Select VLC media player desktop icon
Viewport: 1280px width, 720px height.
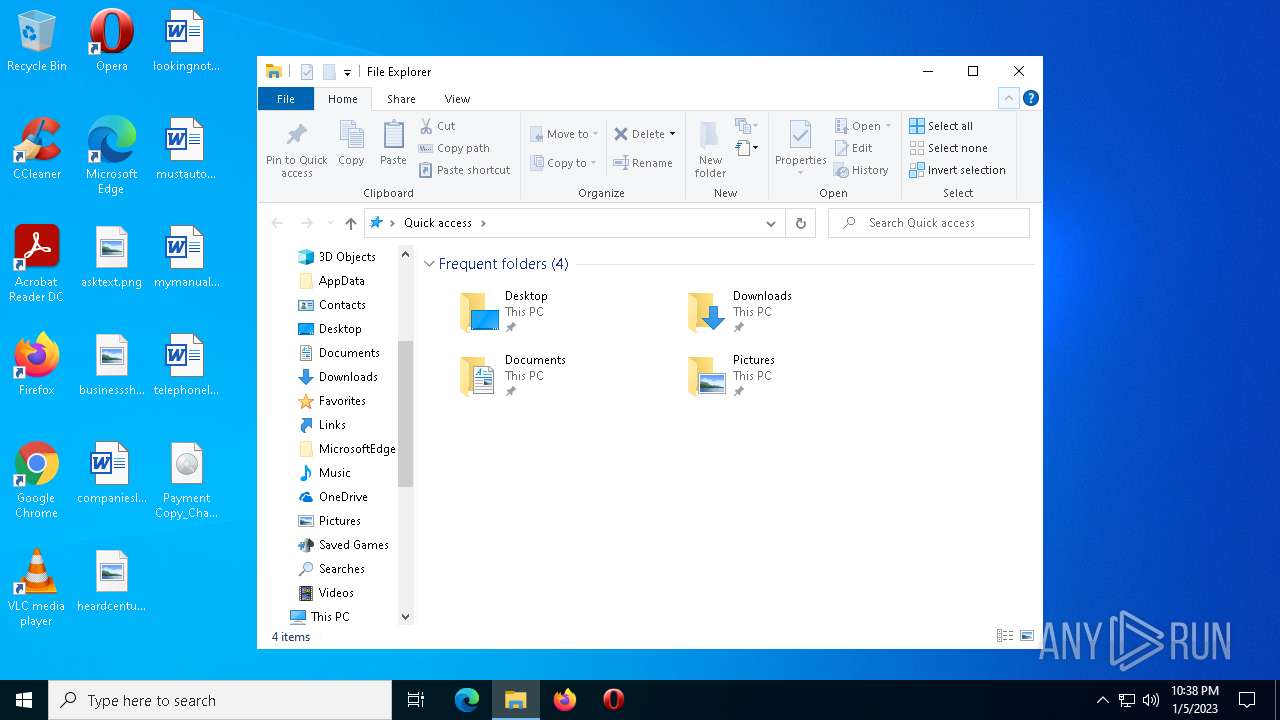tap(37, 588)
